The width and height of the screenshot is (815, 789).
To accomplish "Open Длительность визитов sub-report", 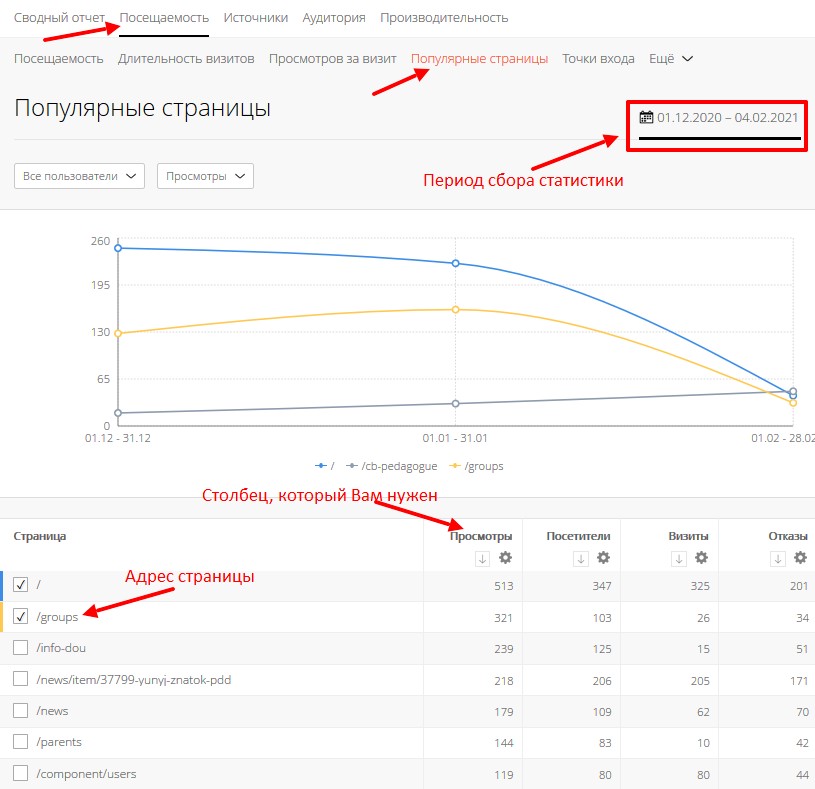I will pyautogui.click(x=186, y=59).
